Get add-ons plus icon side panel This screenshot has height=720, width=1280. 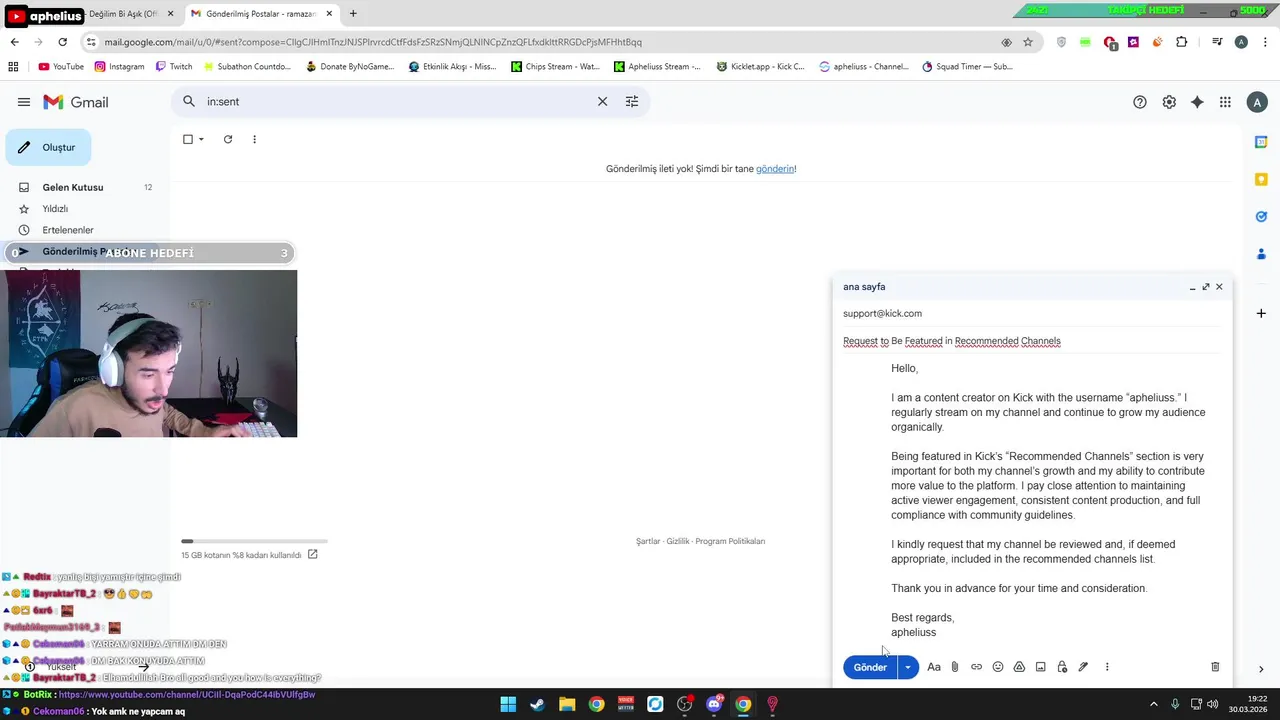pyautogui.click(x=1261, y=313)
